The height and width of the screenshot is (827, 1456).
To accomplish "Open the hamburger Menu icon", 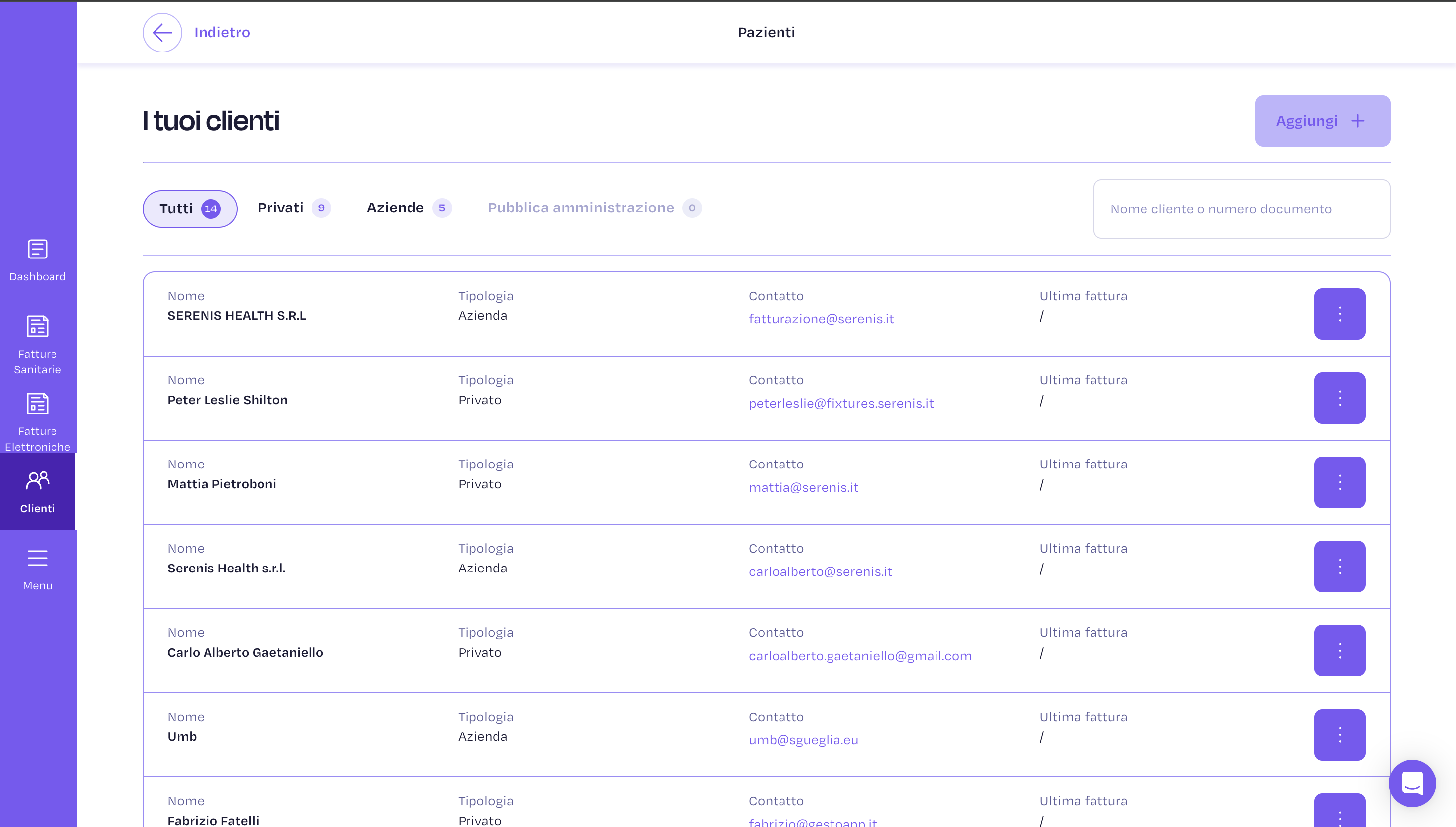I will [x=38, y=559].
